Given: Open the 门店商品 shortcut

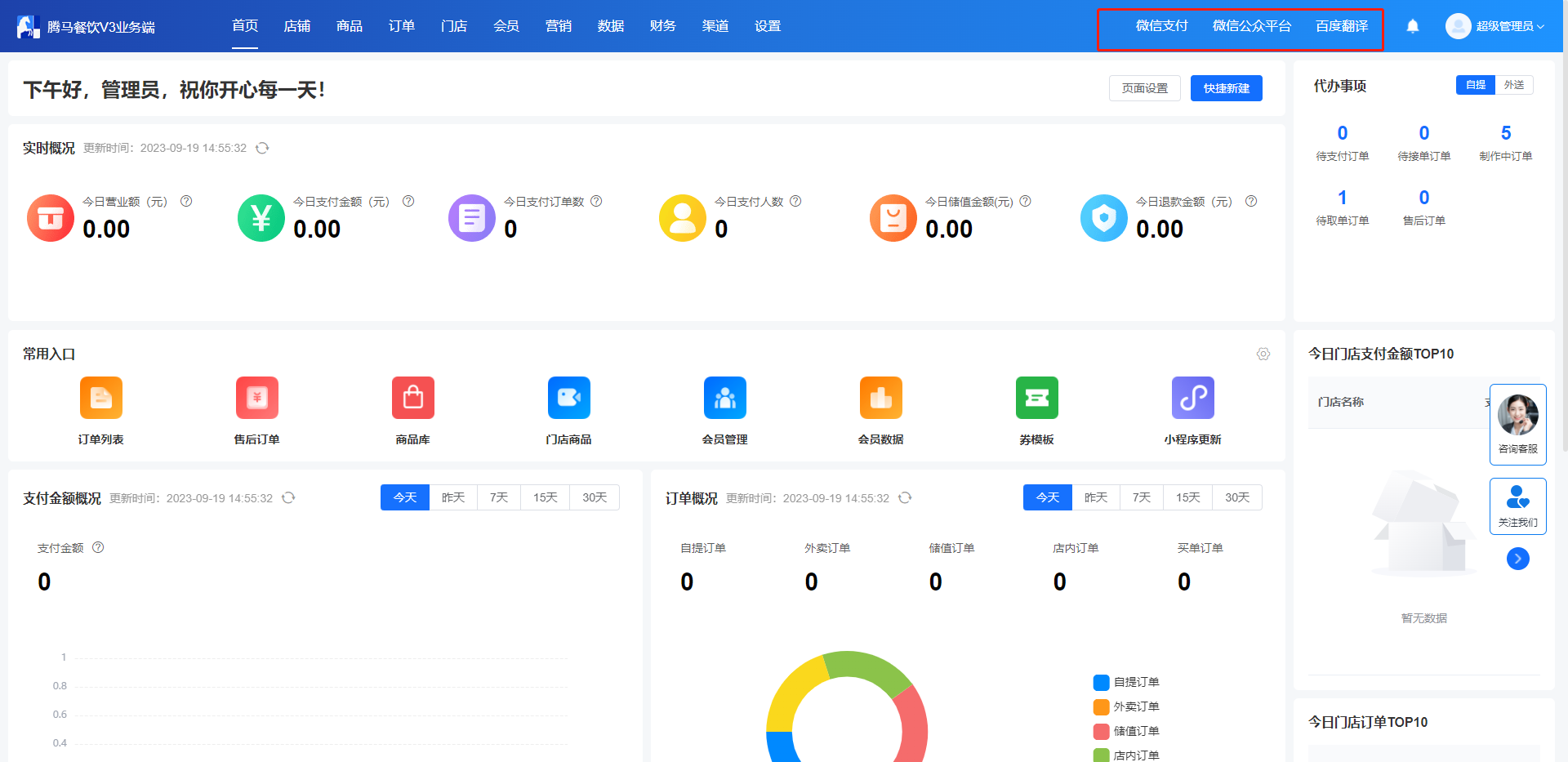Looking at the screenshot, I should pyautogui.click(x=569, y=411).
